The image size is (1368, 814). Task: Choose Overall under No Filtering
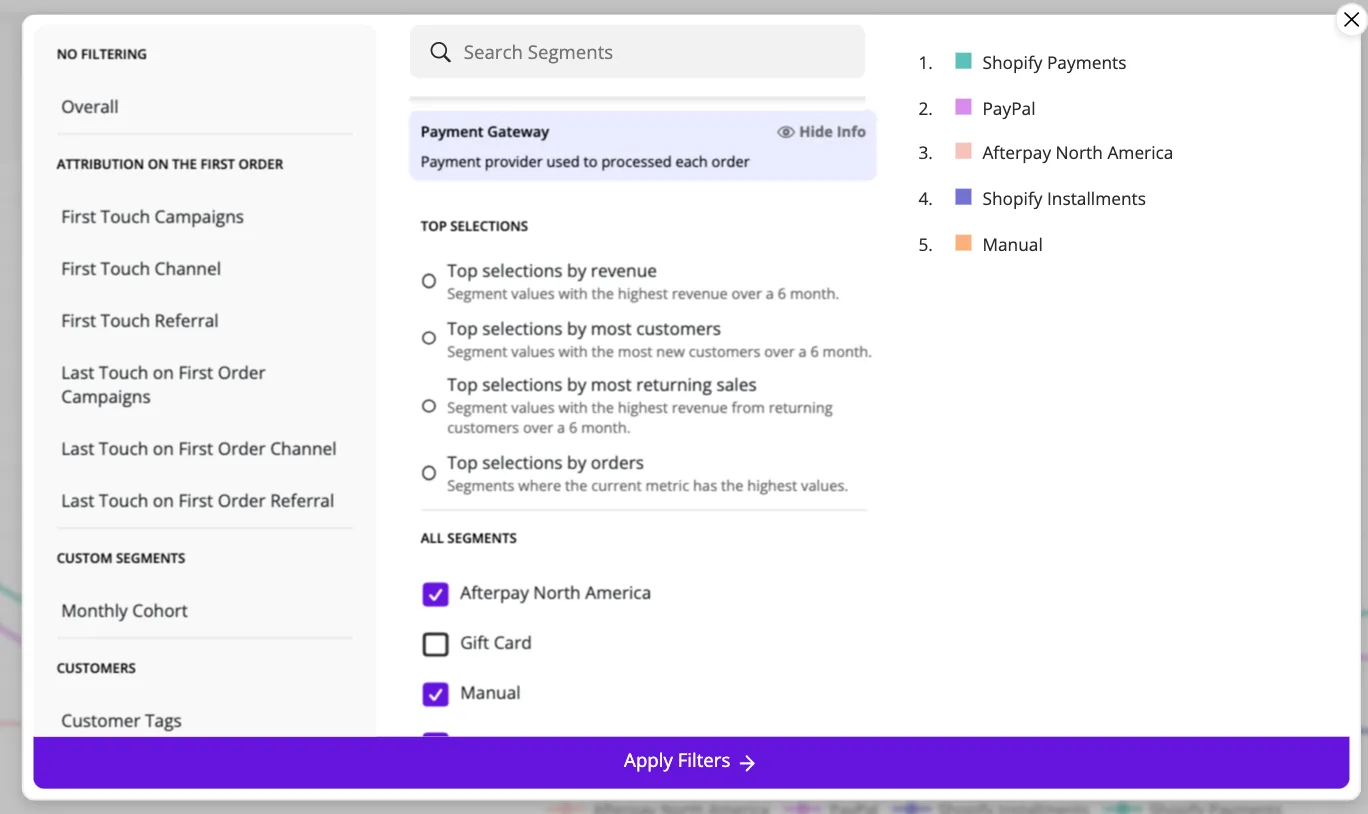pos(90,107)
